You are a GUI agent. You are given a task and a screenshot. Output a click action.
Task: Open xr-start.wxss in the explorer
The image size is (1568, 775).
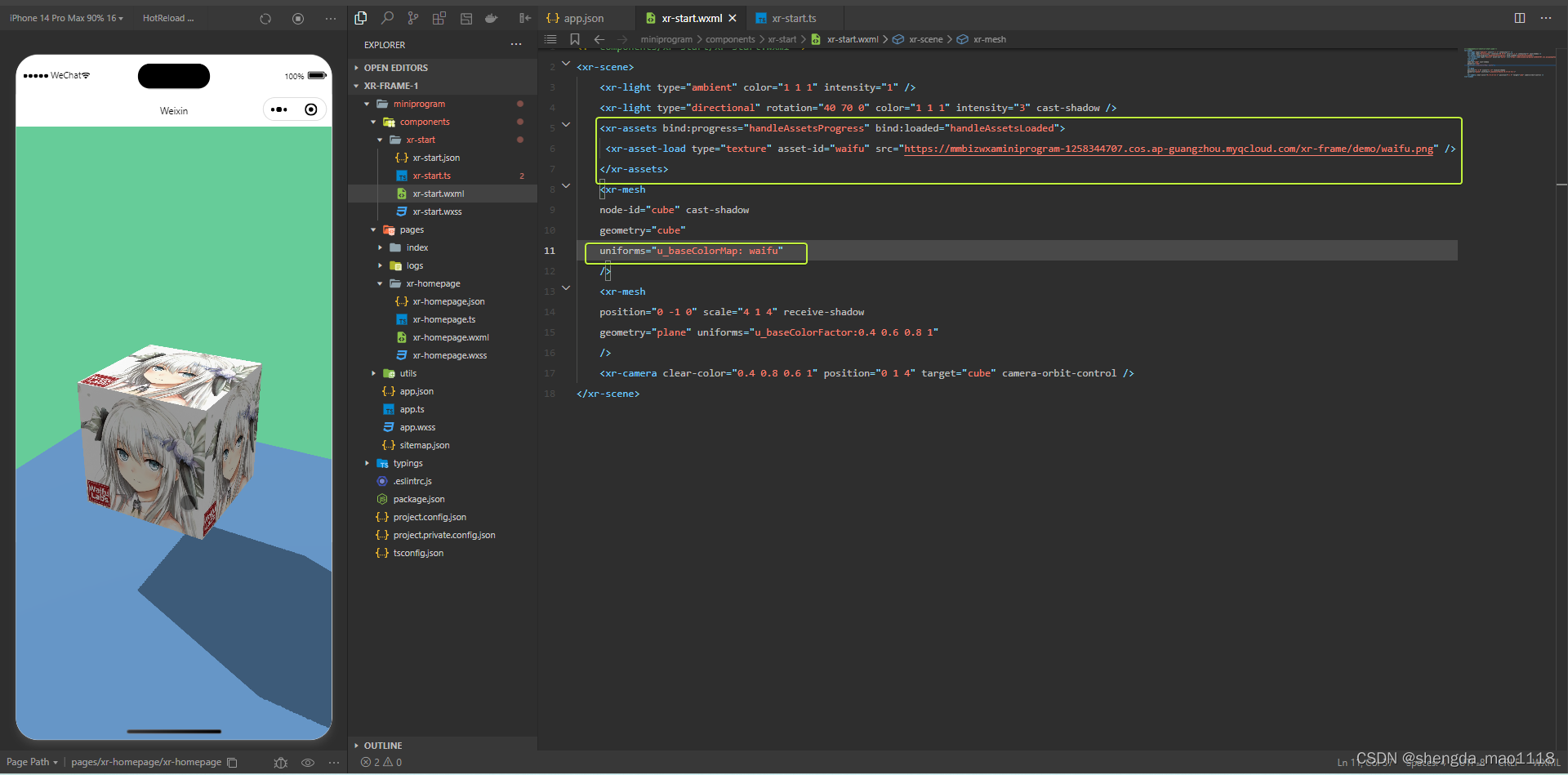pyautogui.click(x=437, y=212)
